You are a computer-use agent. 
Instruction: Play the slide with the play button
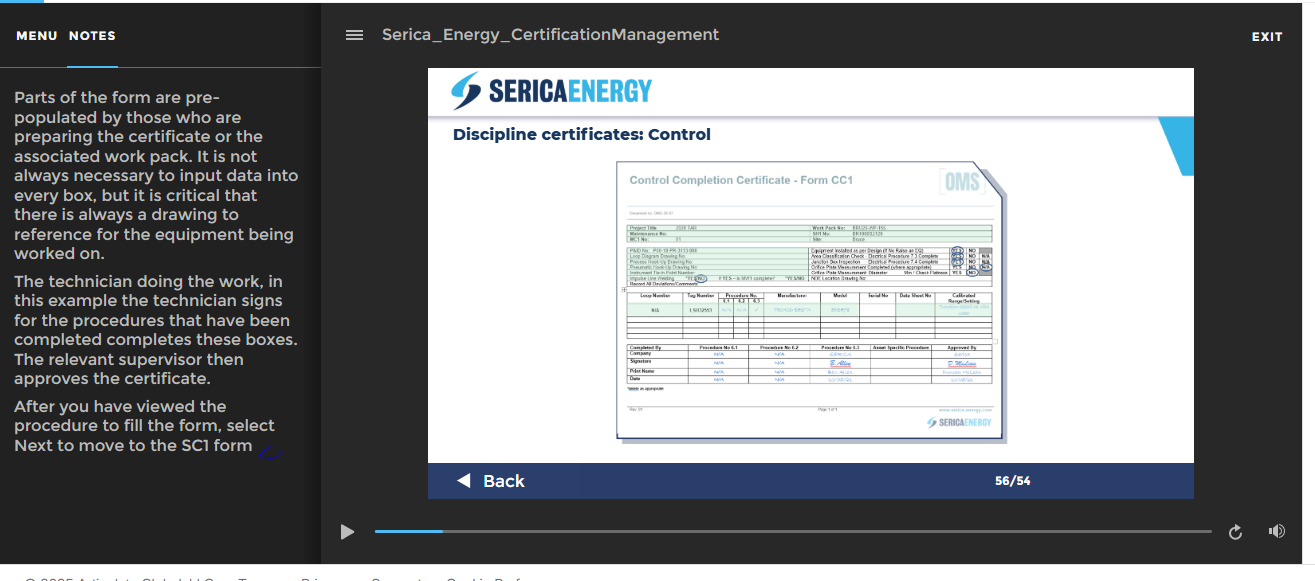coord(347,531)
